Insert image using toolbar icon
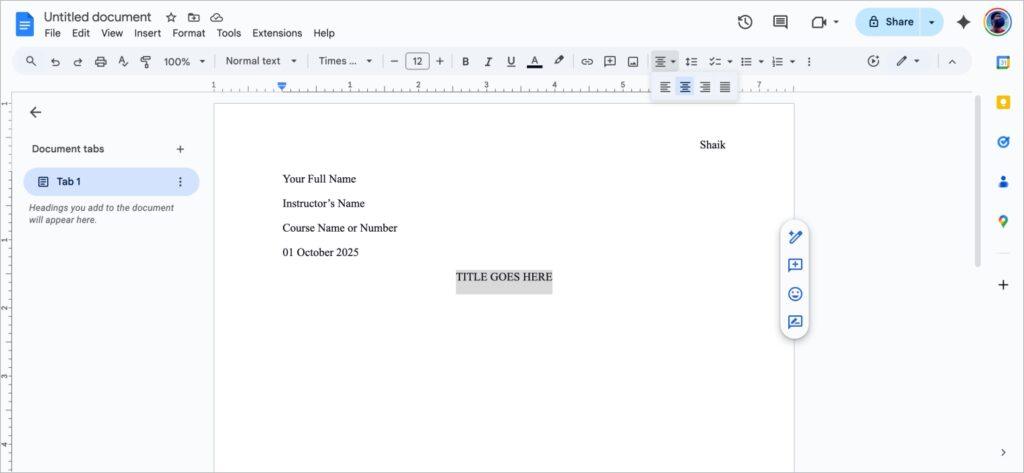This screenshot has width=1024, height=473. coord(633,61)
